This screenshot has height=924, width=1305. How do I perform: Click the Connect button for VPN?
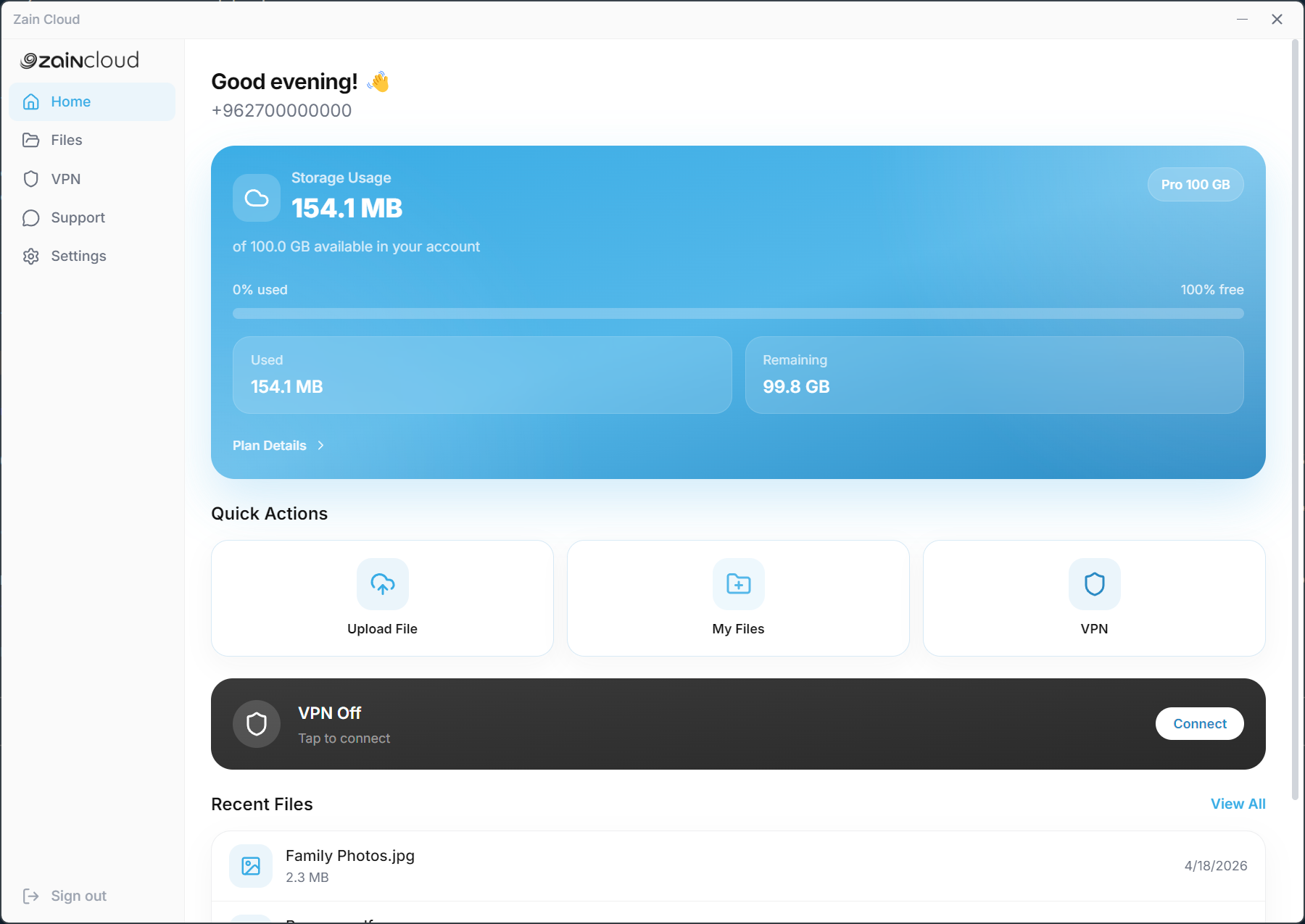(x=1200, y=724)
